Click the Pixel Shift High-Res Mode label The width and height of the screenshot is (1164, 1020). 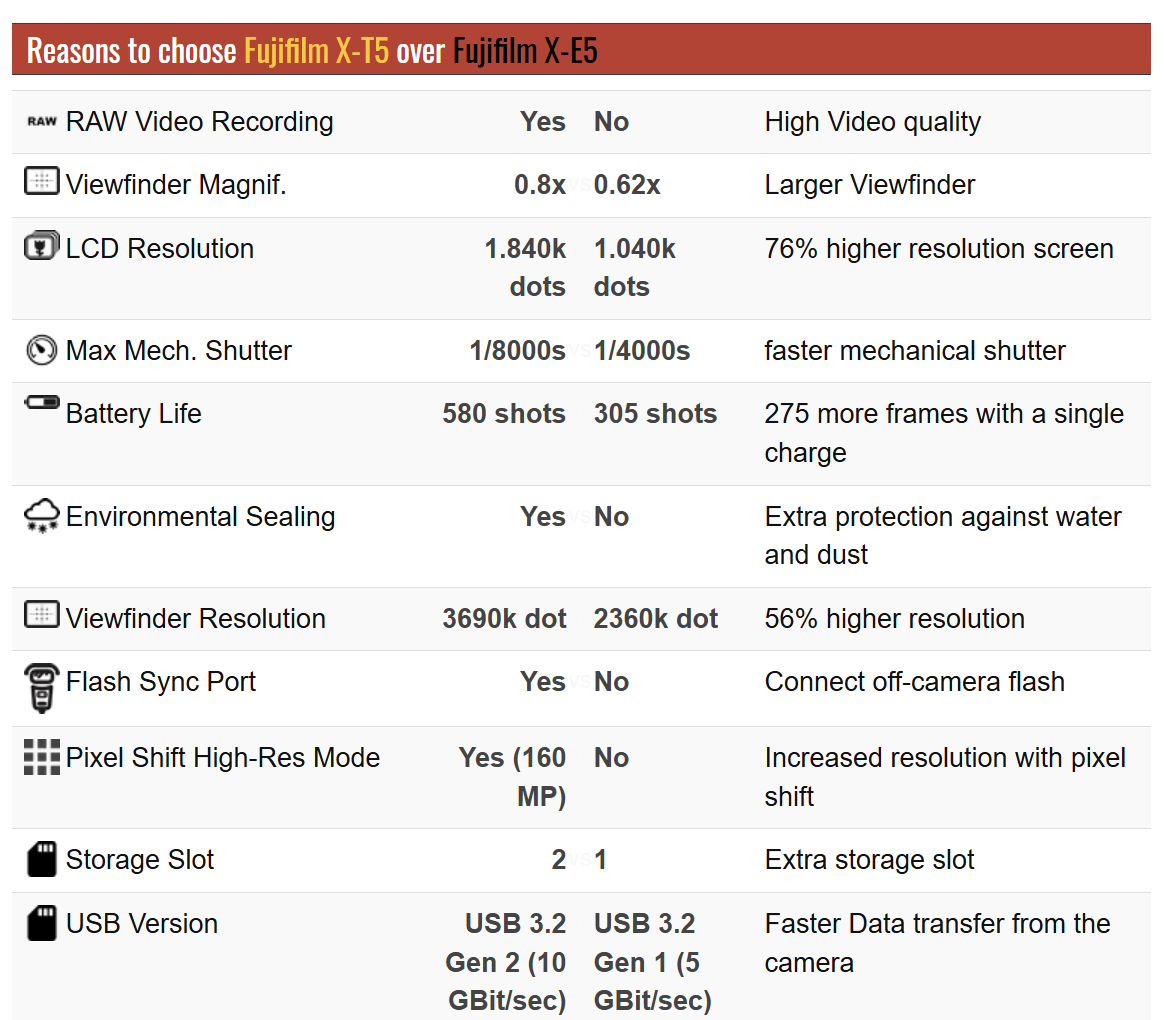222,758
